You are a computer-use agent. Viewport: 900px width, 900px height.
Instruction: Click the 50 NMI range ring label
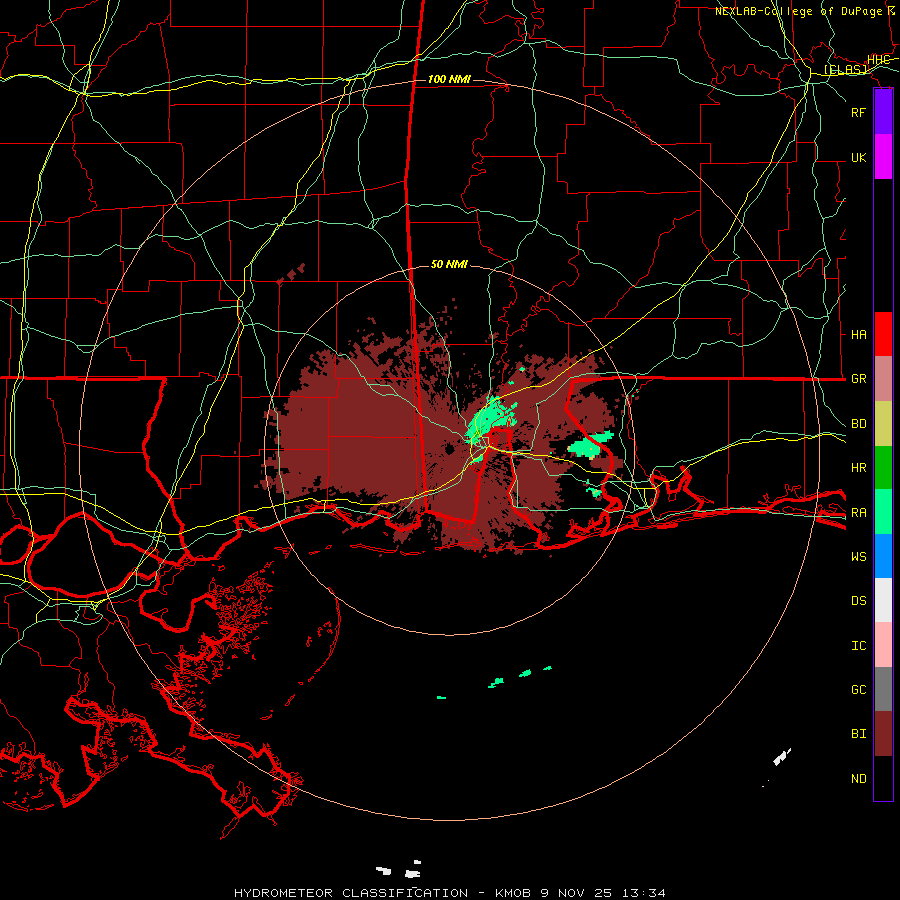pos(449,264)
